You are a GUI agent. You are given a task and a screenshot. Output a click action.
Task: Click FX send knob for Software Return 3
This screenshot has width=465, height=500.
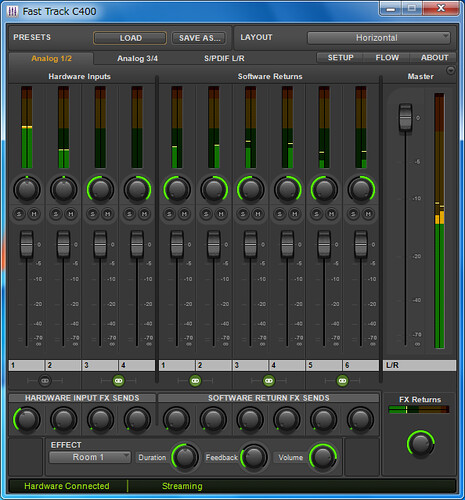point(250,420)
